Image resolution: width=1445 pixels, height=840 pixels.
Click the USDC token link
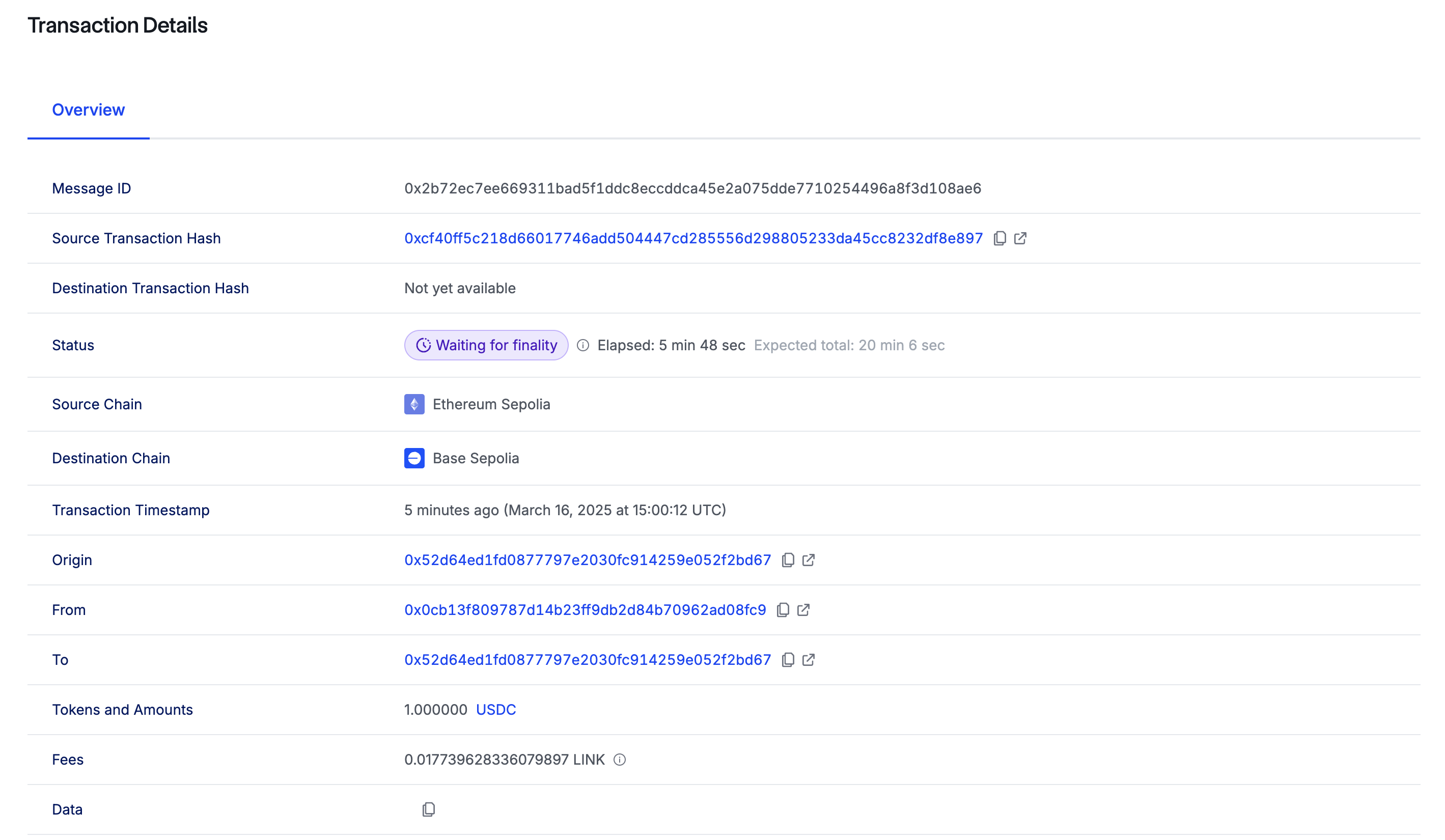495,709
